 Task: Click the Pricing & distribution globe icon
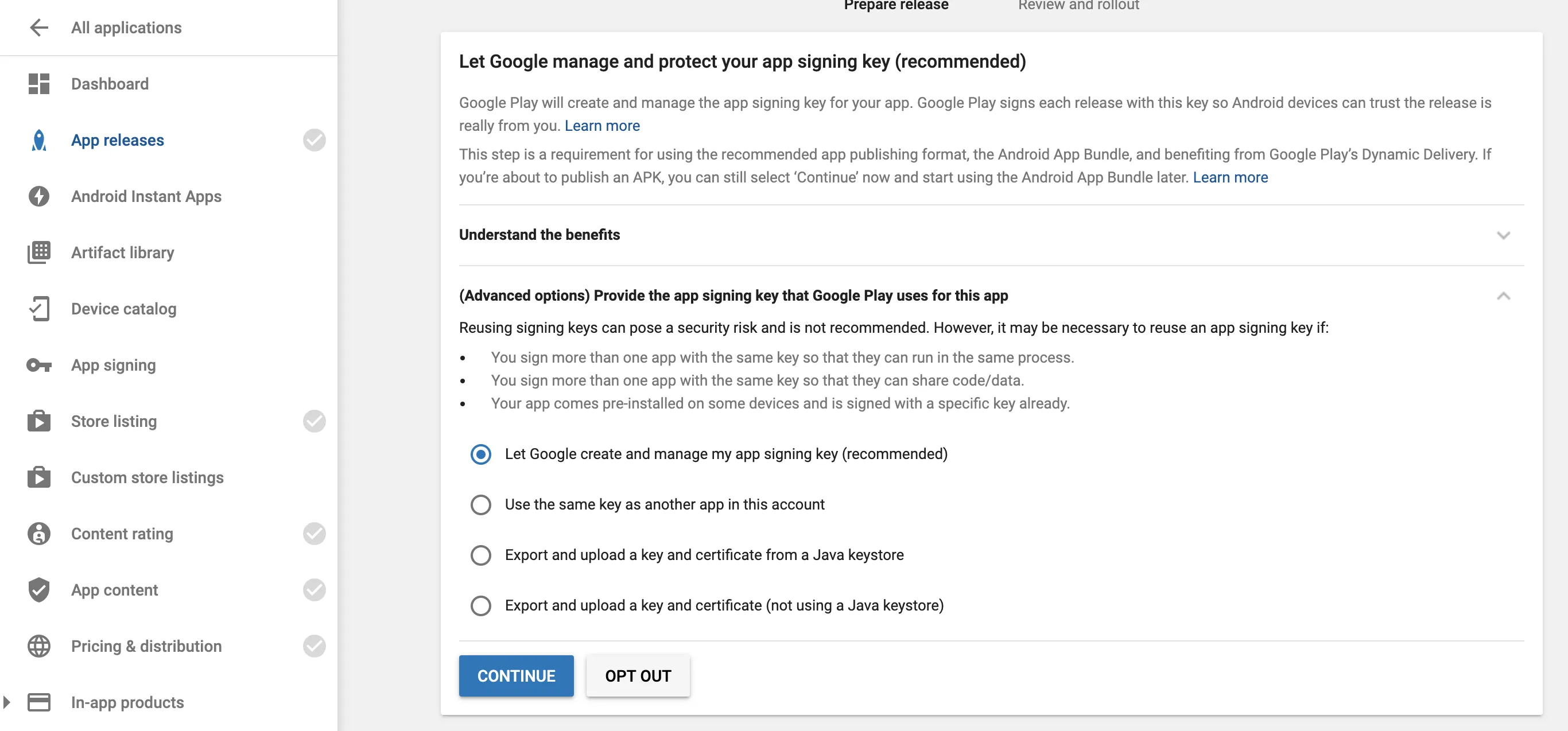(39, 647)
